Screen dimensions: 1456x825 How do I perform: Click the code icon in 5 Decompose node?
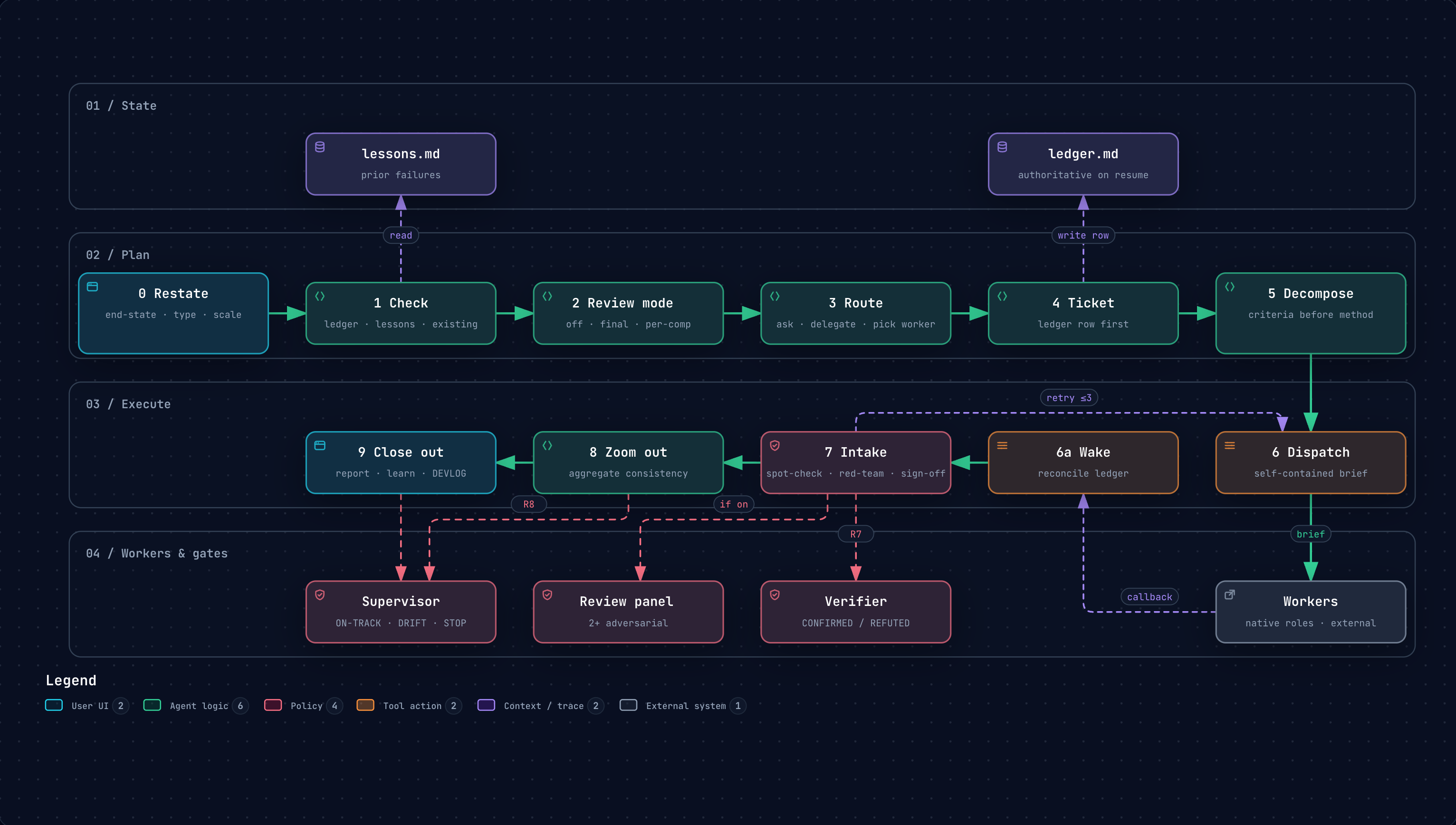1229,287
